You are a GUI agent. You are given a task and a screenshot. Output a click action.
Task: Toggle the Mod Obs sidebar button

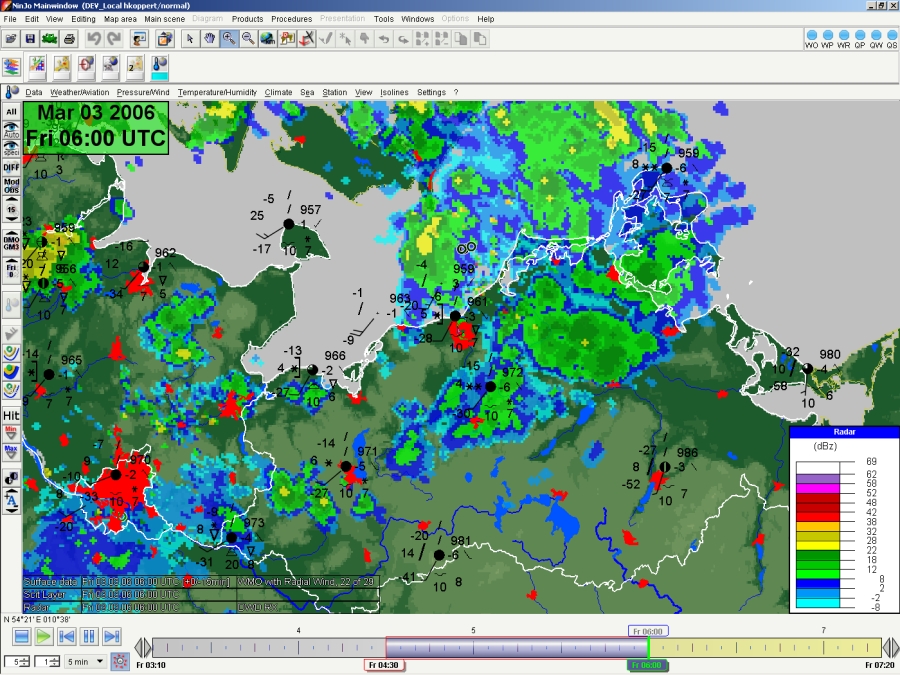point(11,185)
